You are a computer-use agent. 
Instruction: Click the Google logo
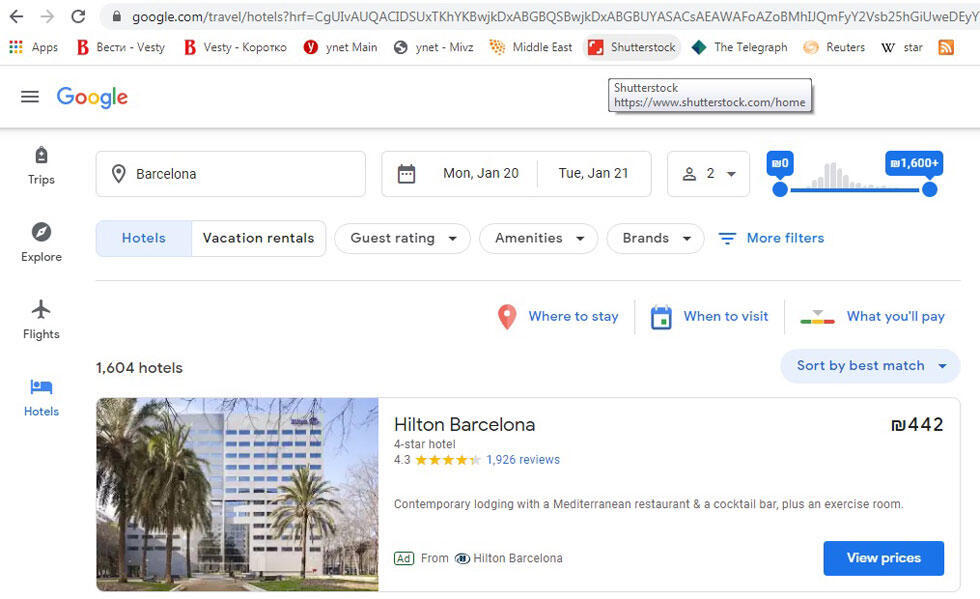pos(92,97)
